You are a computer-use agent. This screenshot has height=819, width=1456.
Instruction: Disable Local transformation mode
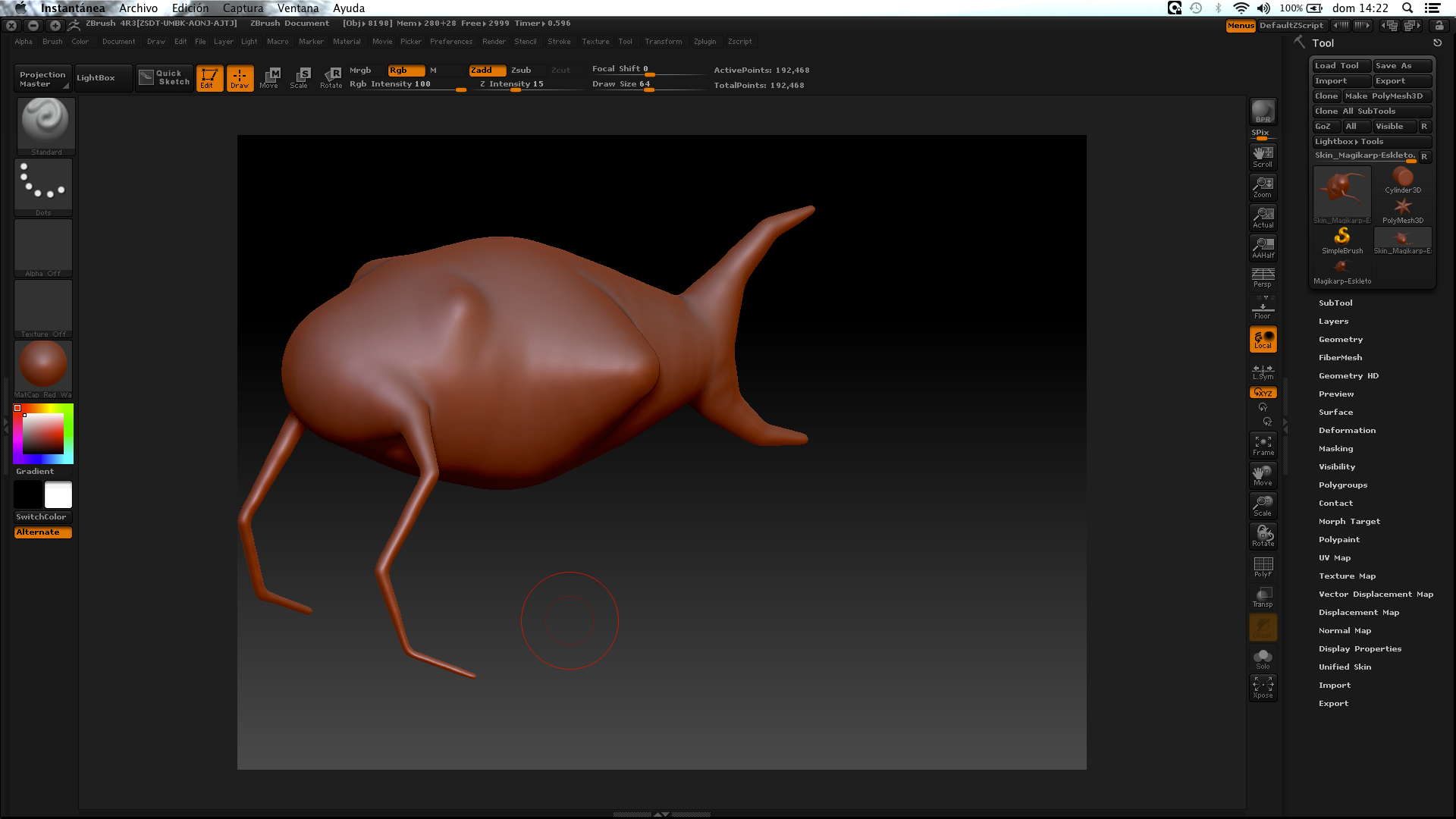[x=1263, y=339]
